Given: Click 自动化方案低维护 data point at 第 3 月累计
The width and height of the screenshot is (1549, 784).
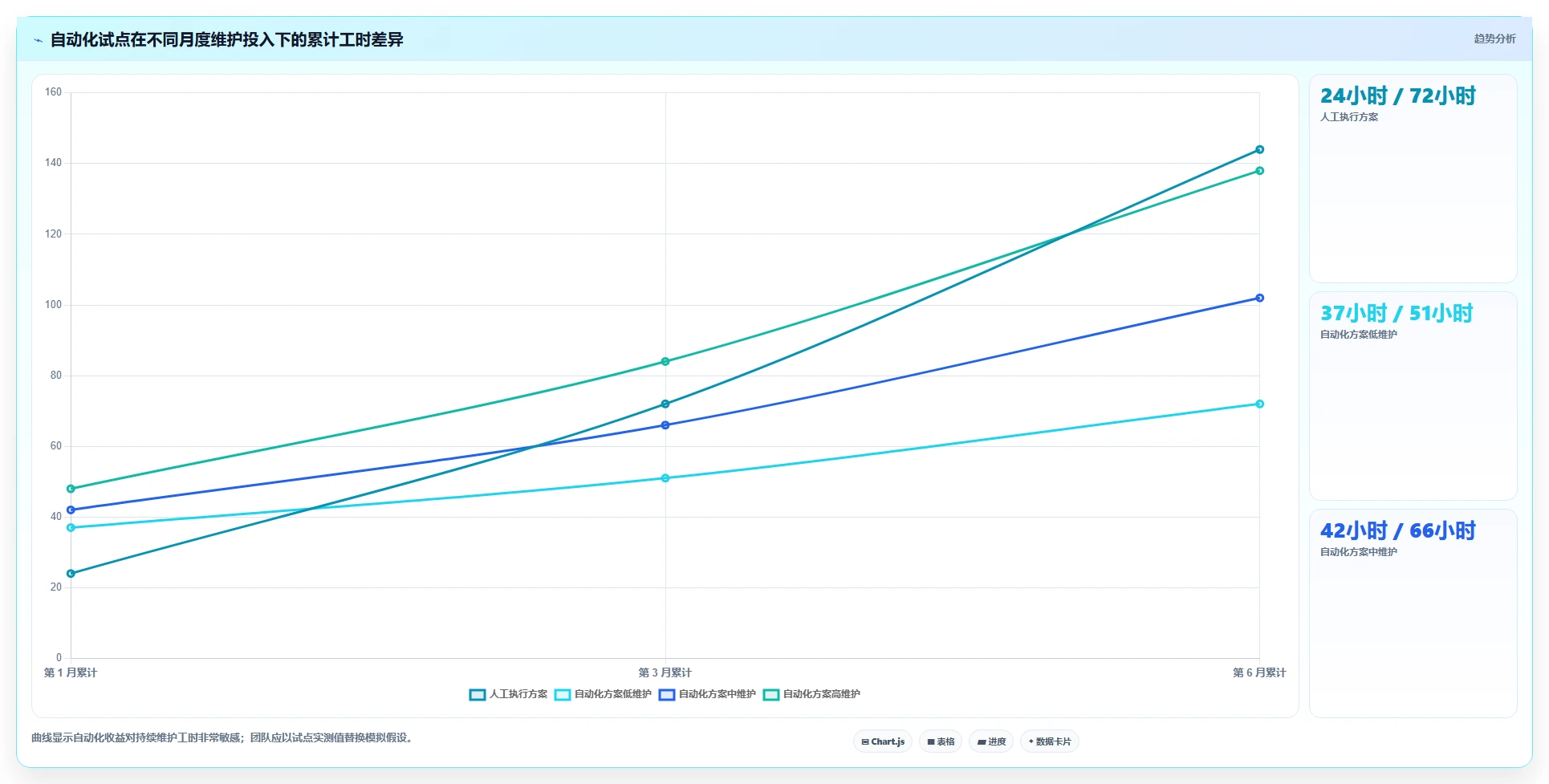Looking at the screenshot, I should (x=665, y=478).
